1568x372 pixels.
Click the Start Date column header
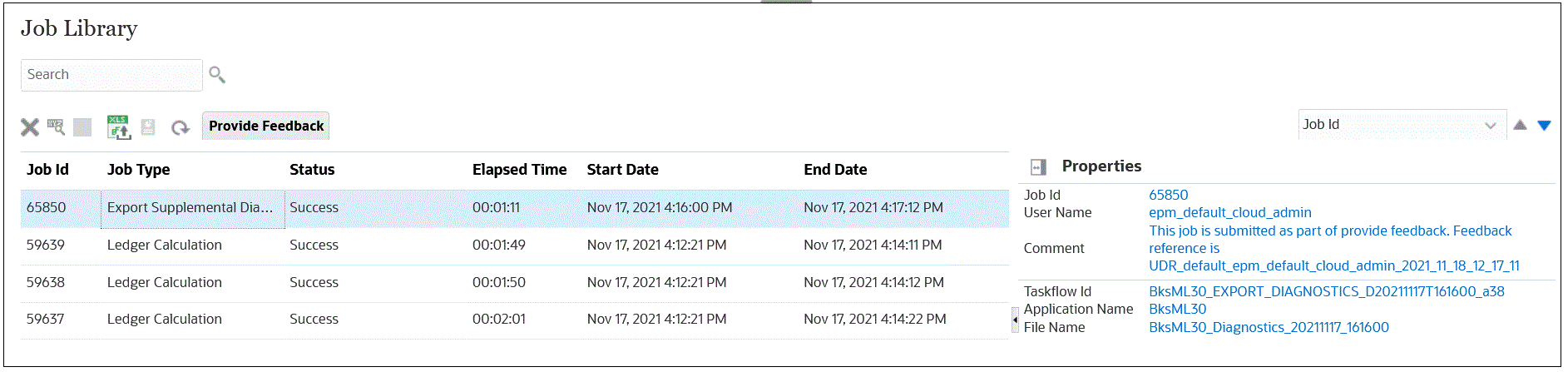(622, 170)
